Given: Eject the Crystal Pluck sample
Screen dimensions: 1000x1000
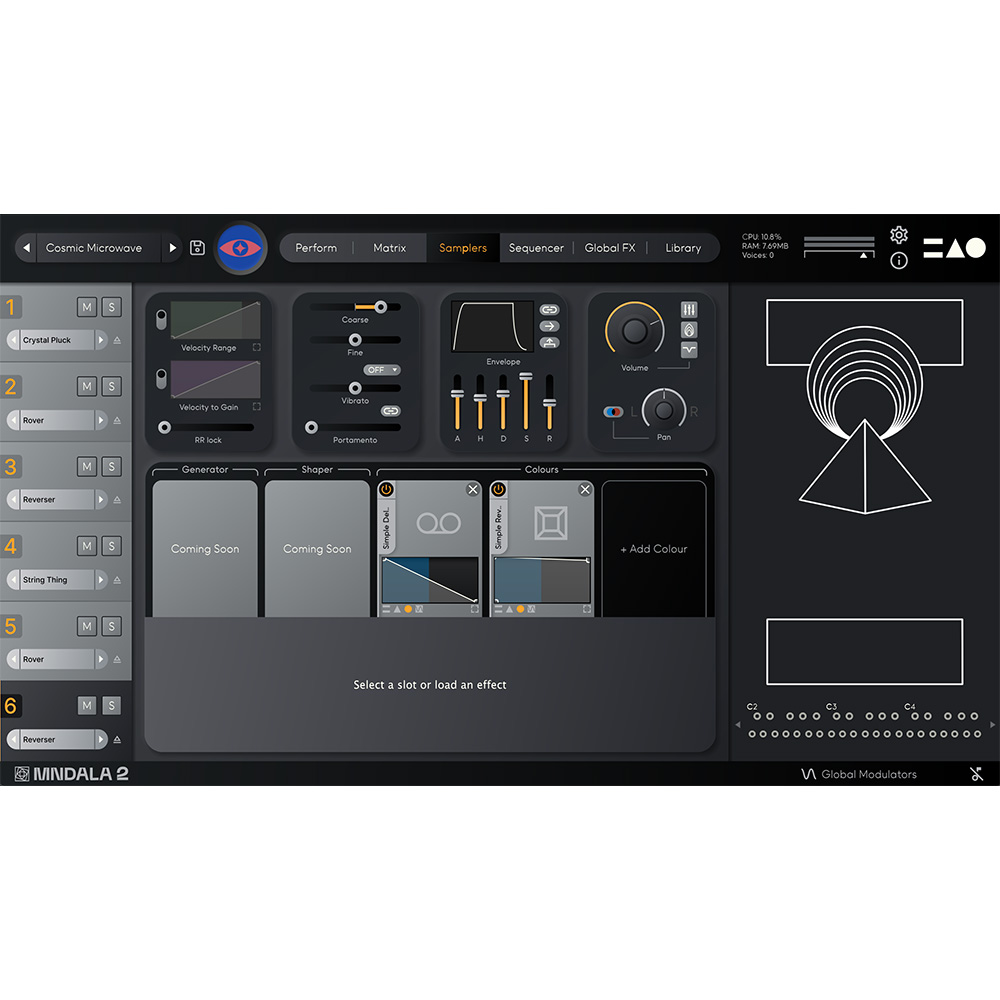Looking at the screenshot, I should [117, 340].
